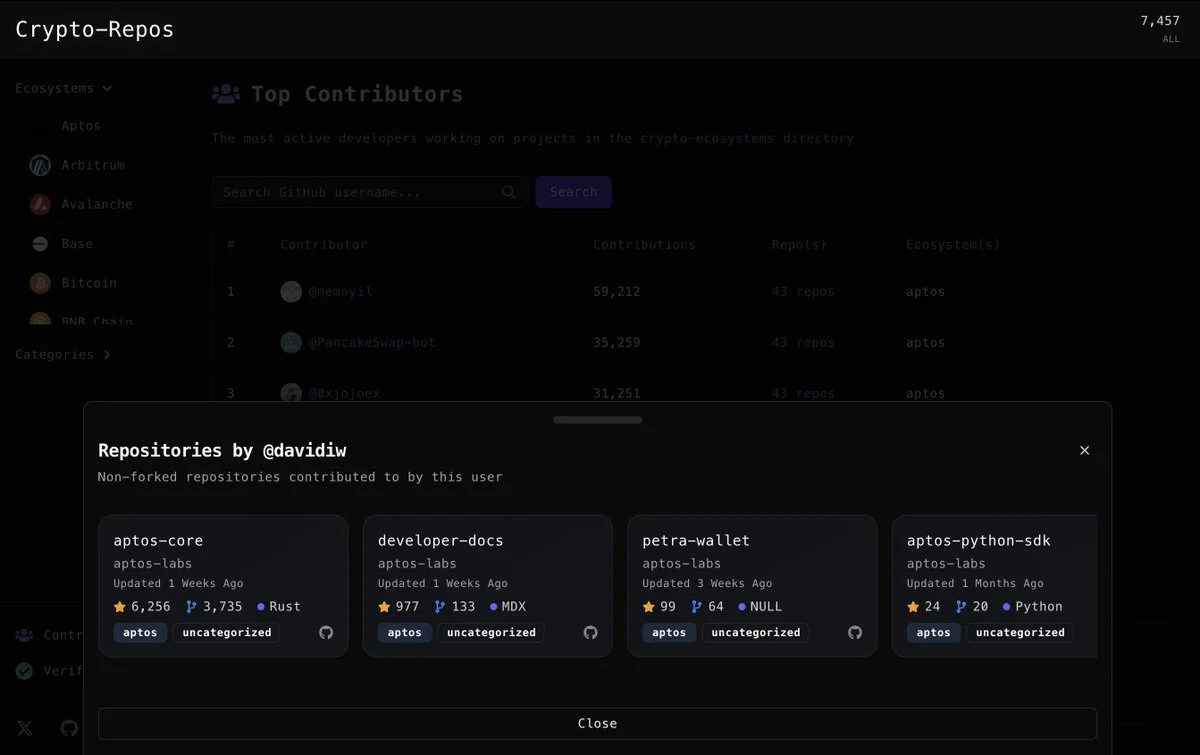The width and height of the screenshot is (1200, 755).
Task: Select the BNB Chain icon
Action: pyautogui.click(x=40, y=320)
